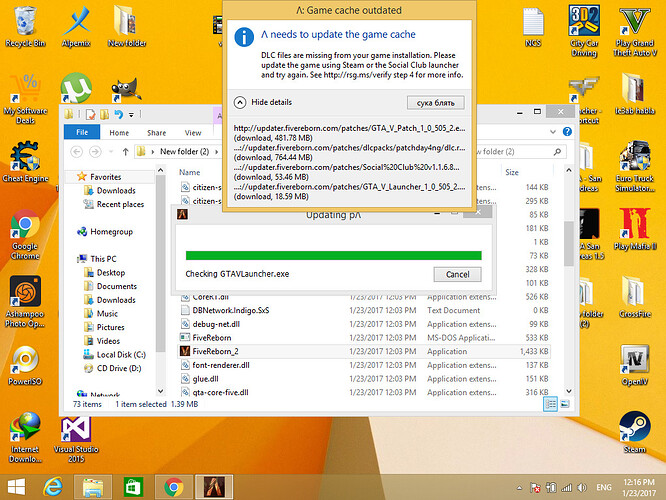The width and height of the screenshot is (666, 500).
Task: Launch the PowerISO desktop shortcut
Action: coord(25,366)
